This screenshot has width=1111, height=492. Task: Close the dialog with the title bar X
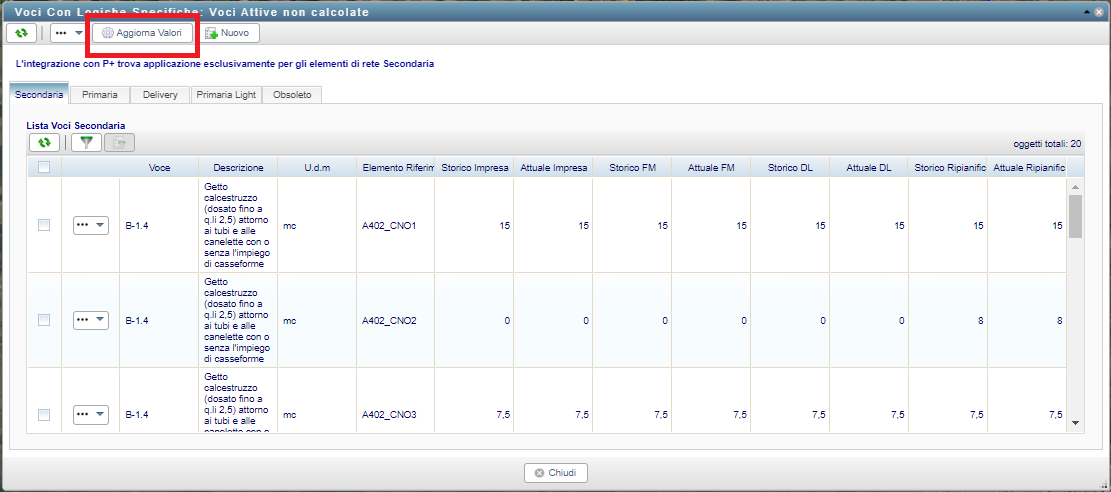pos(1098,11)
